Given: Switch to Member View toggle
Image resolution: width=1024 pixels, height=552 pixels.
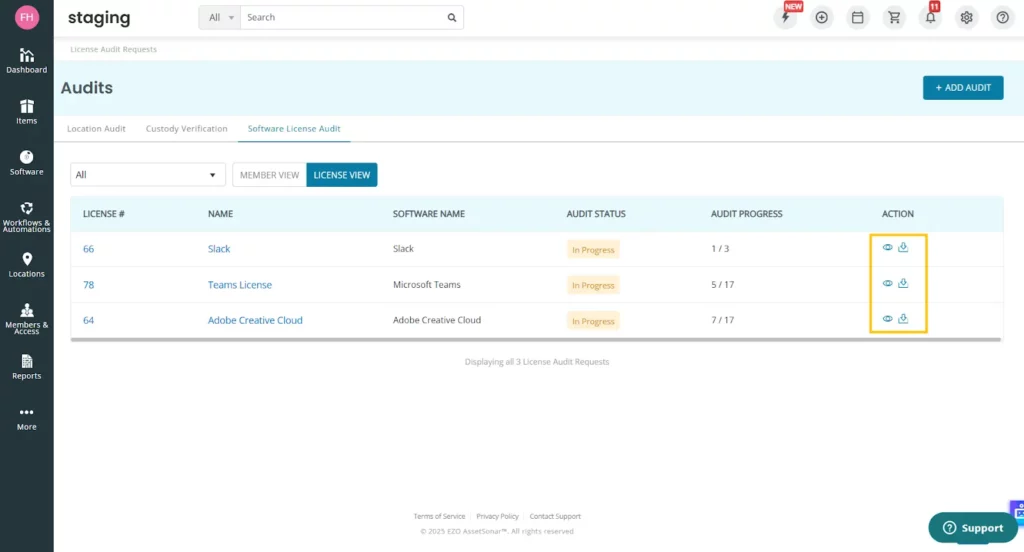Looking at the screenshot, I should [269, 175].
